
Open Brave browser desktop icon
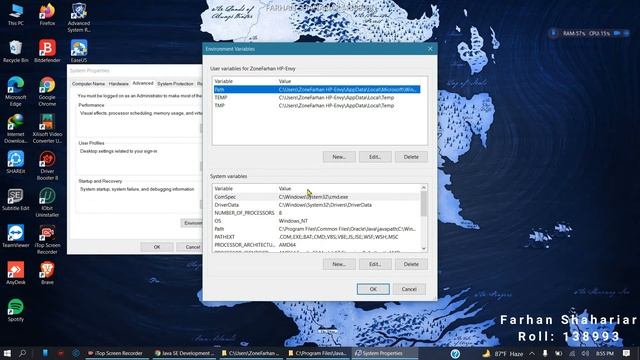pos(47,273)
